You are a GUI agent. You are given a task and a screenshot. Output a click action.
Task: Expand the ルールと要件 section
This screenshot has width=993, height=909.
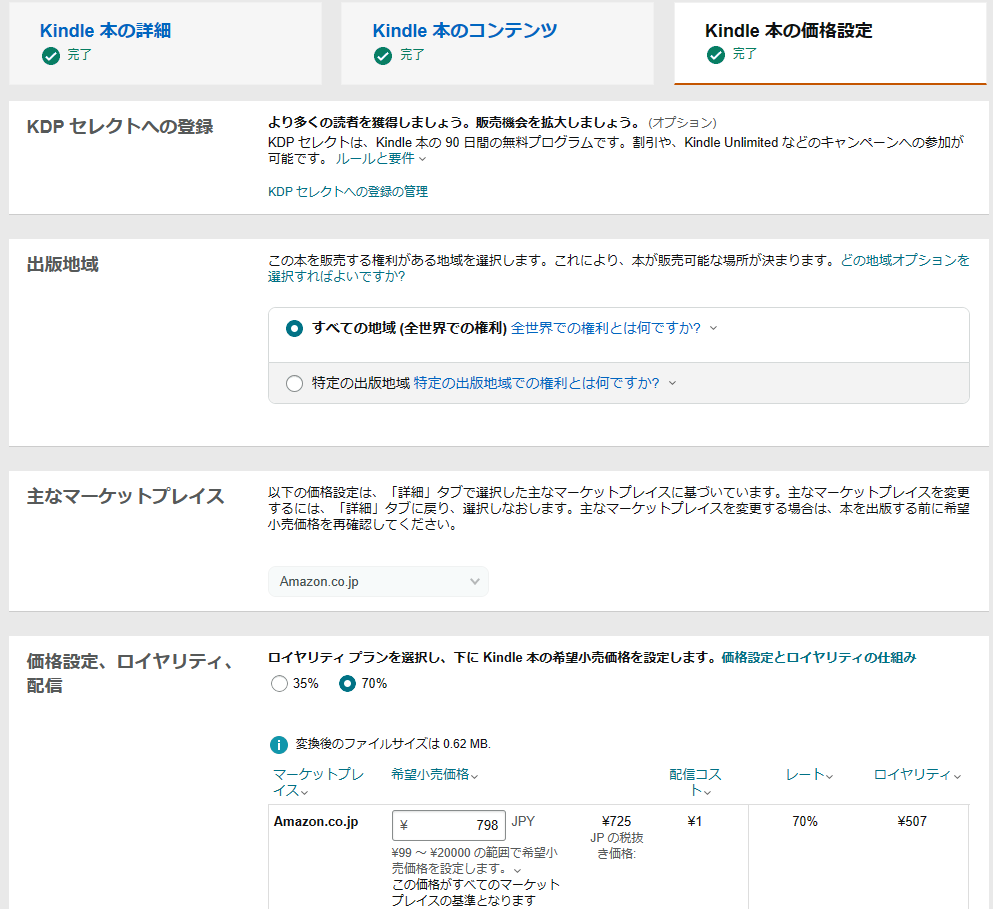[x=380, y=159]
